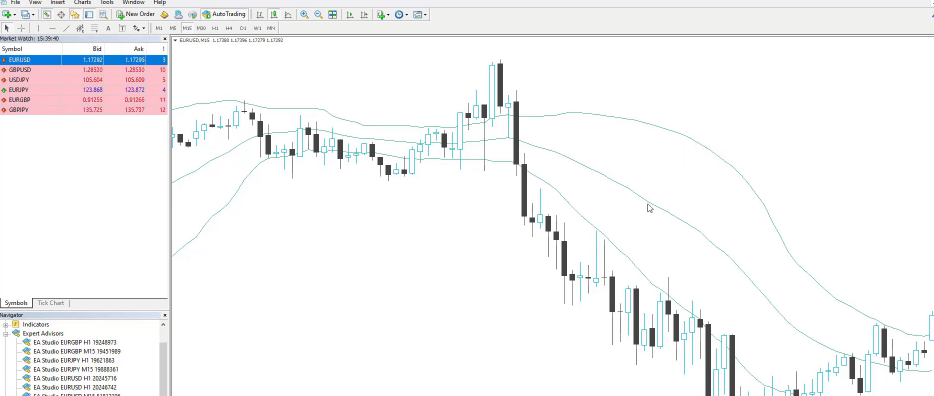Open the Charts menu
Screen dimensions: 934x396
pos(82,2)
